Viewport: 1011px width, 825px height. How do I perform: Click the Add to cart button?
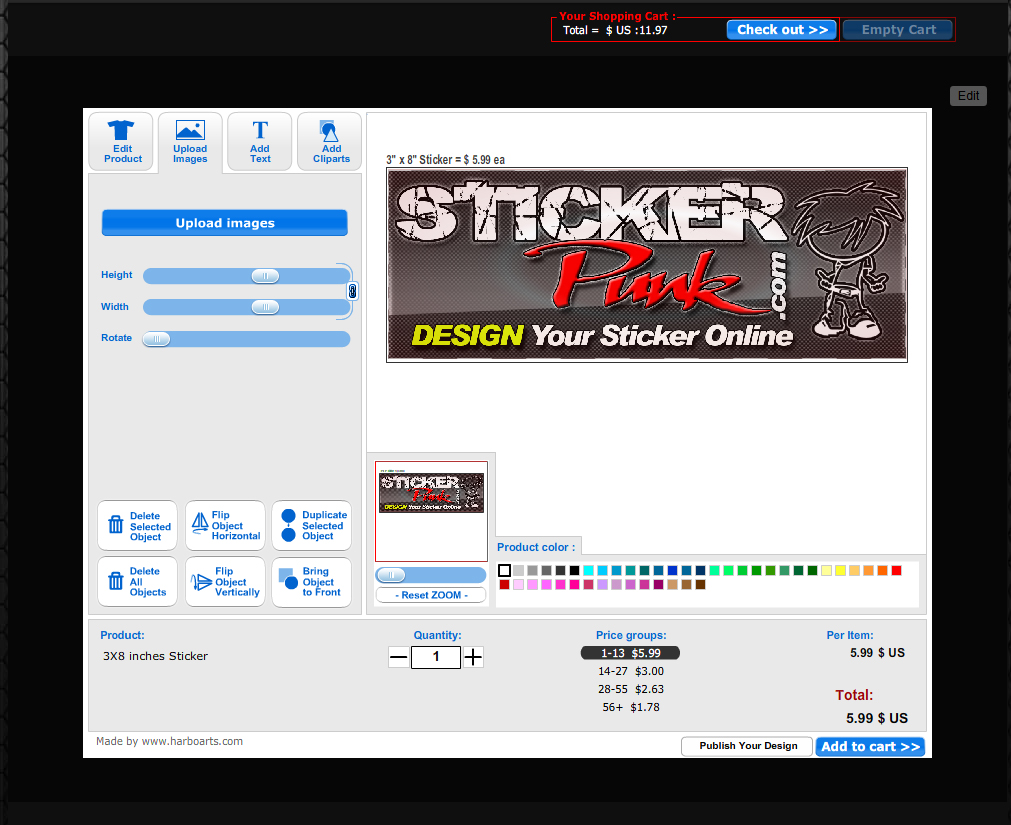pos(870,746)
